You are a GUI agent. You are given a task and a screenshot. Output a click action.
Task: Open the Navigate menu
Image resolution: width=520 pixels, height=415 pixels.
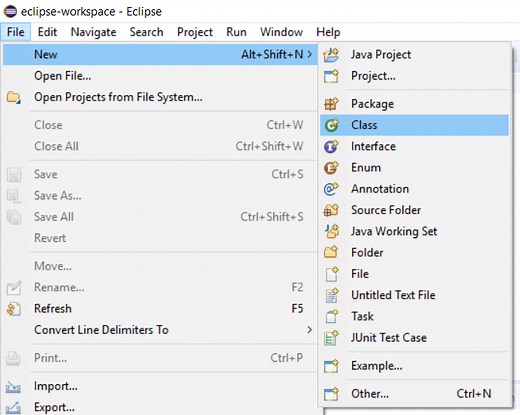pyautogui.click(x=93, y=32)
